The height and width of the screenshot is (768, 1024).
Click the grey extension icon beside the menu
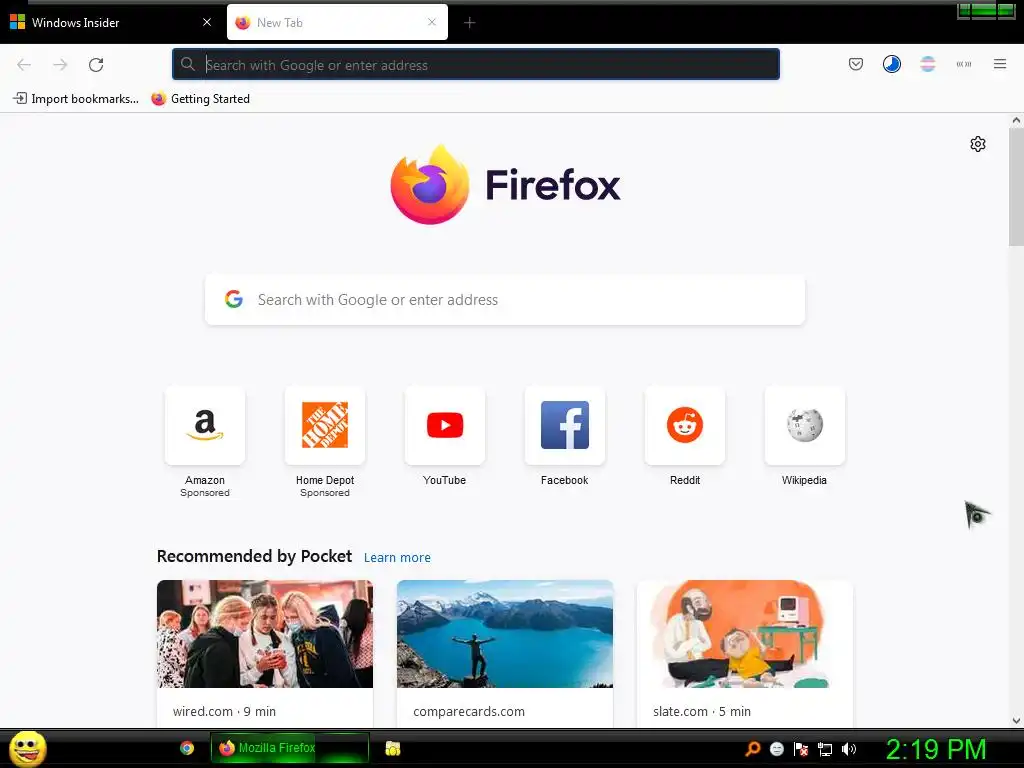coord(963,64)
